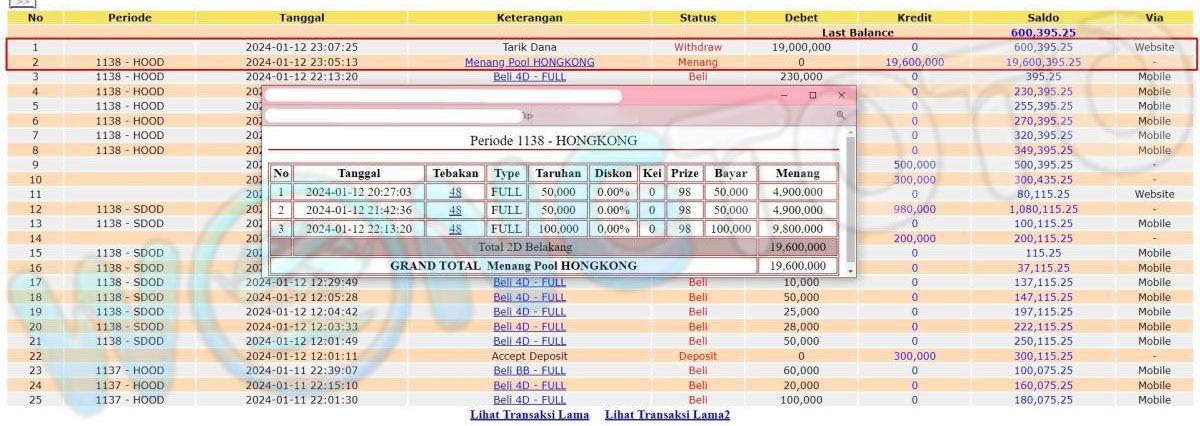Click Tebakan 48 link in popup row 2

pyautogui.click(x=455, y=210)
